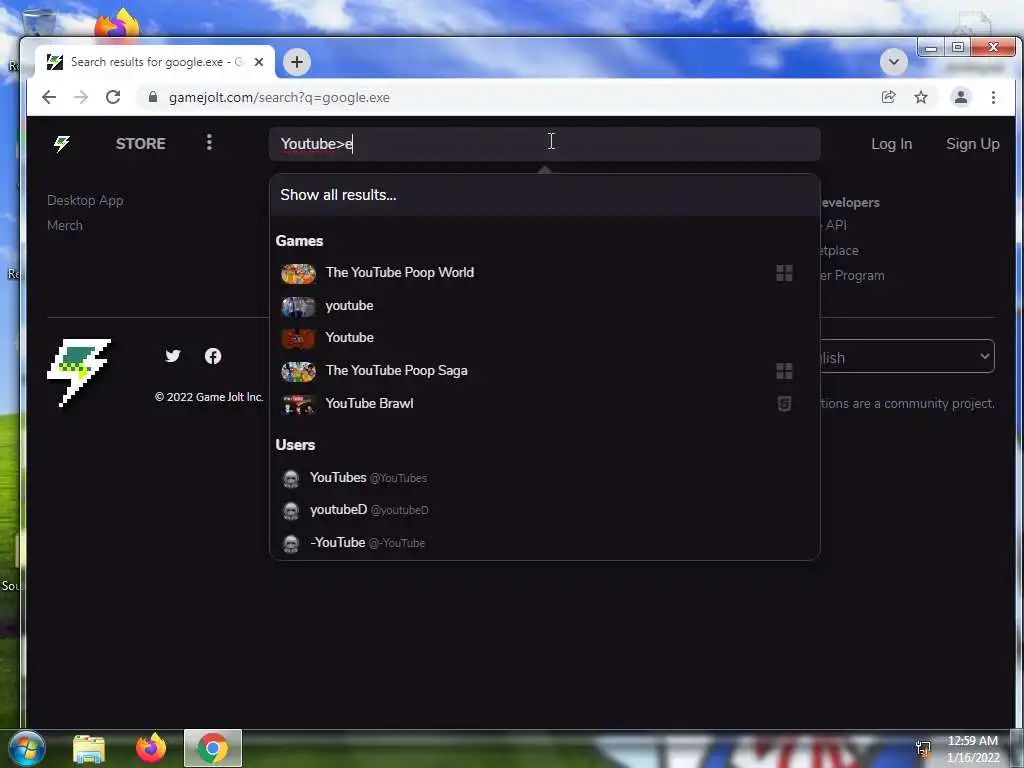
Task: Click the large Game Jolt footer logo
Action: point(79,372)
